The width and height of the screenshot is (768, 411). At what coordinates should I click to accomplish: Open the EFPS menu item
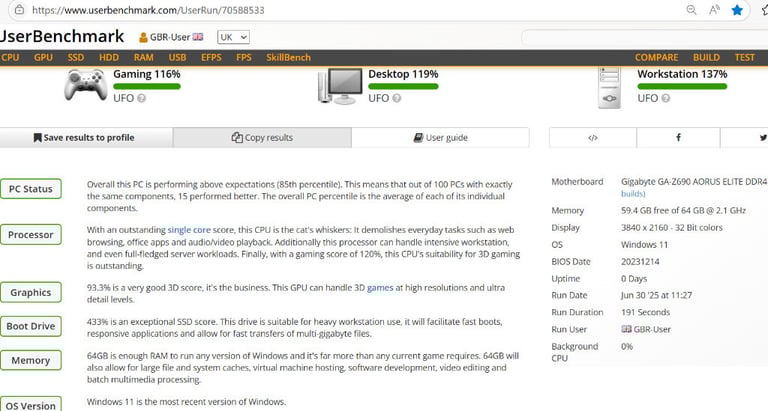pyautogui.click(x=211, y=57)
